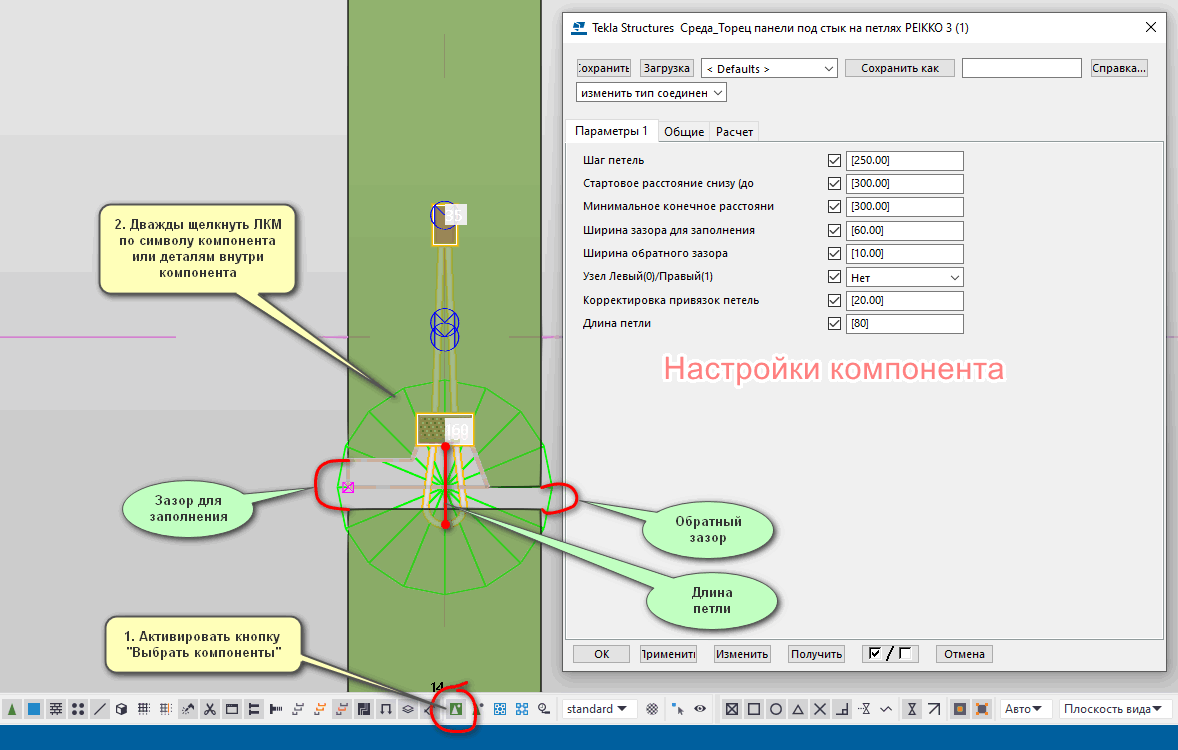1178x750 pixels.
Task: Toggle the window-shaped Select views switch
Action: (x=232, y=709)
